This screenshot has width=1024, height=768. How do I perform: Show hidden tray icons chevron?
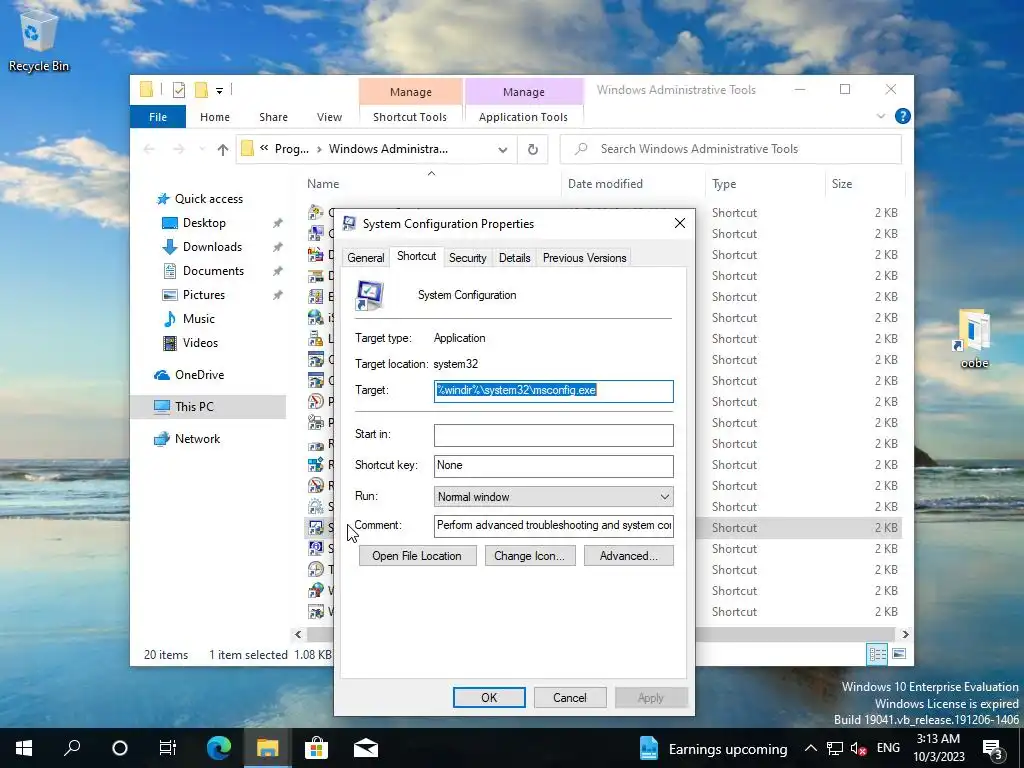point(810,748)
